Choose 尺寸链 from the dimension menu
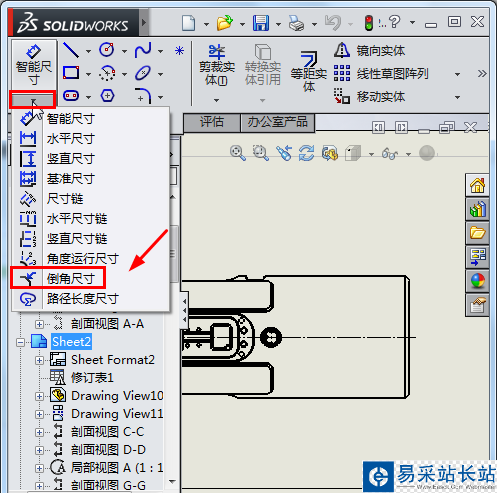 (90, 199)
